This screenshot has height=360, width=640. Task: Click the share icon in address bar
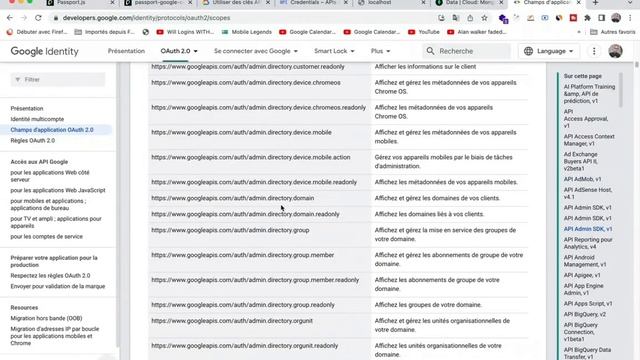tap(470, 18)
